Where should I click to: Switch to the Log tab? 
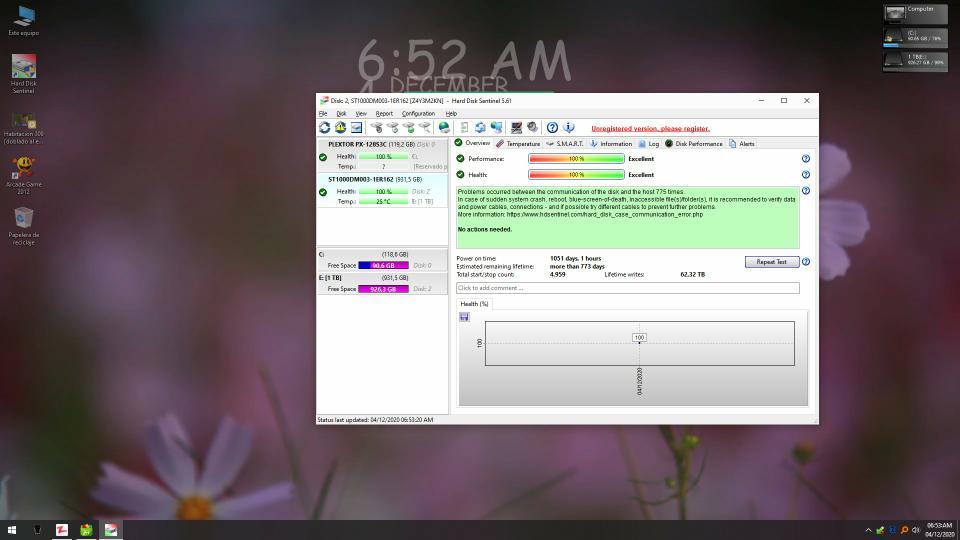click(x=648, y=144)
